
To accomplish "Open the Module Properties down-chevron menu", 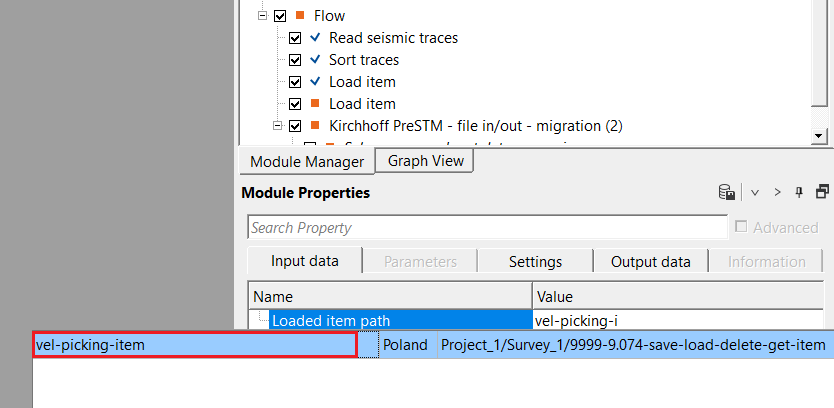I will [x=755, y=192].
